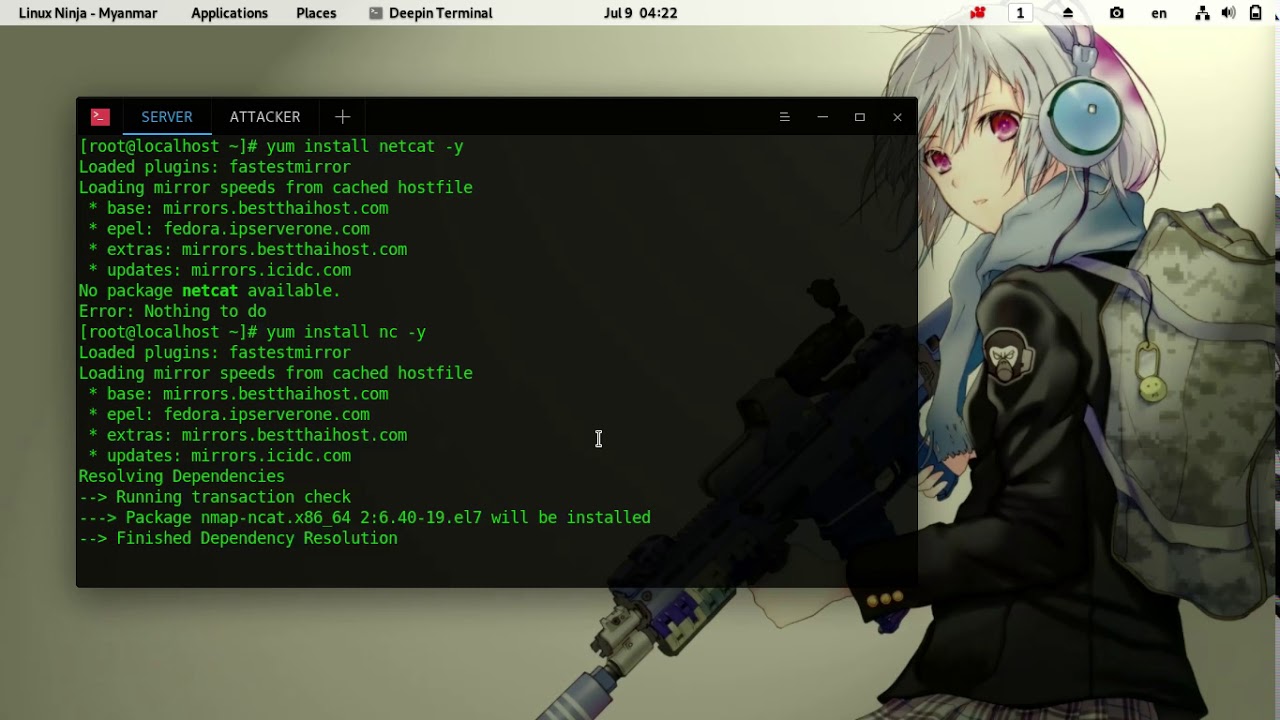
Task: Open the Applications menu in top panel
Action: click(x=229, y=13)
